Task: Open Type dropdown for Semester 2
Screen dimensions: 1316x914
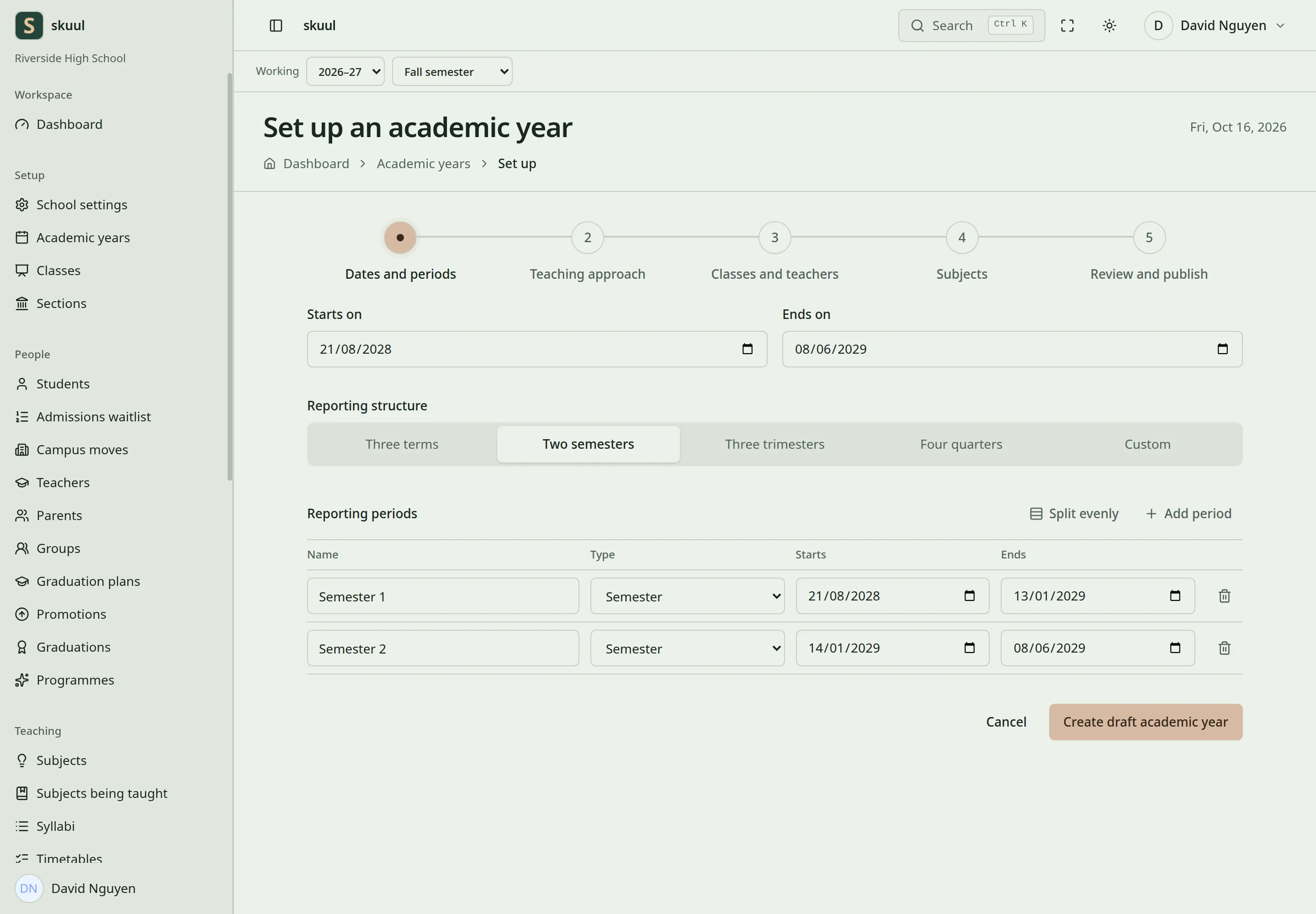Action: coord(687,648)
